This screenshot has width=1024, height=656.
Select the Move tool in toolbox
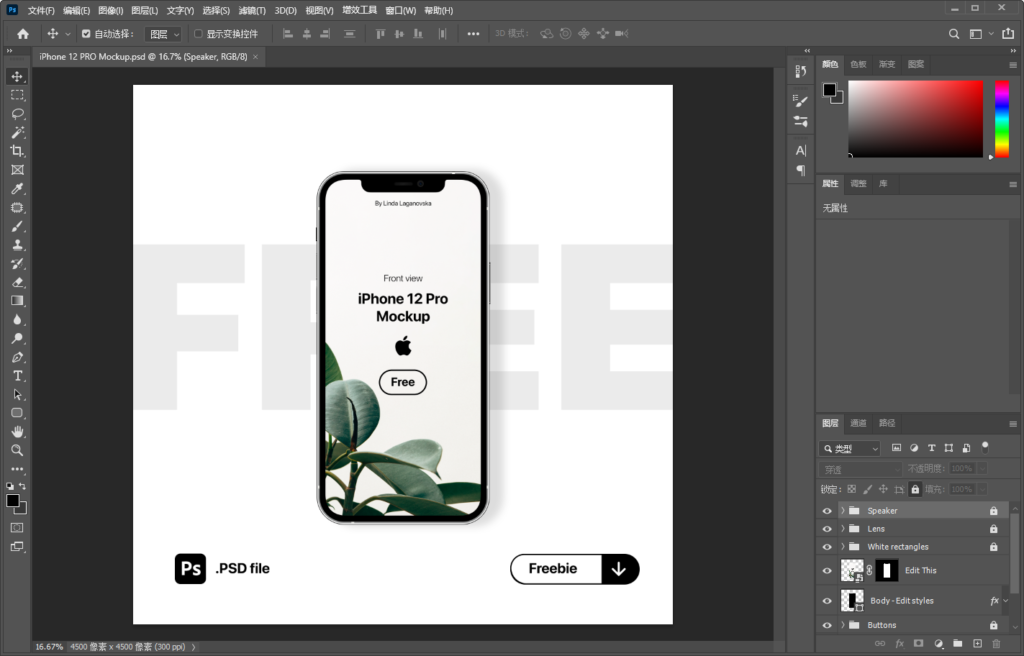(17, 76)
